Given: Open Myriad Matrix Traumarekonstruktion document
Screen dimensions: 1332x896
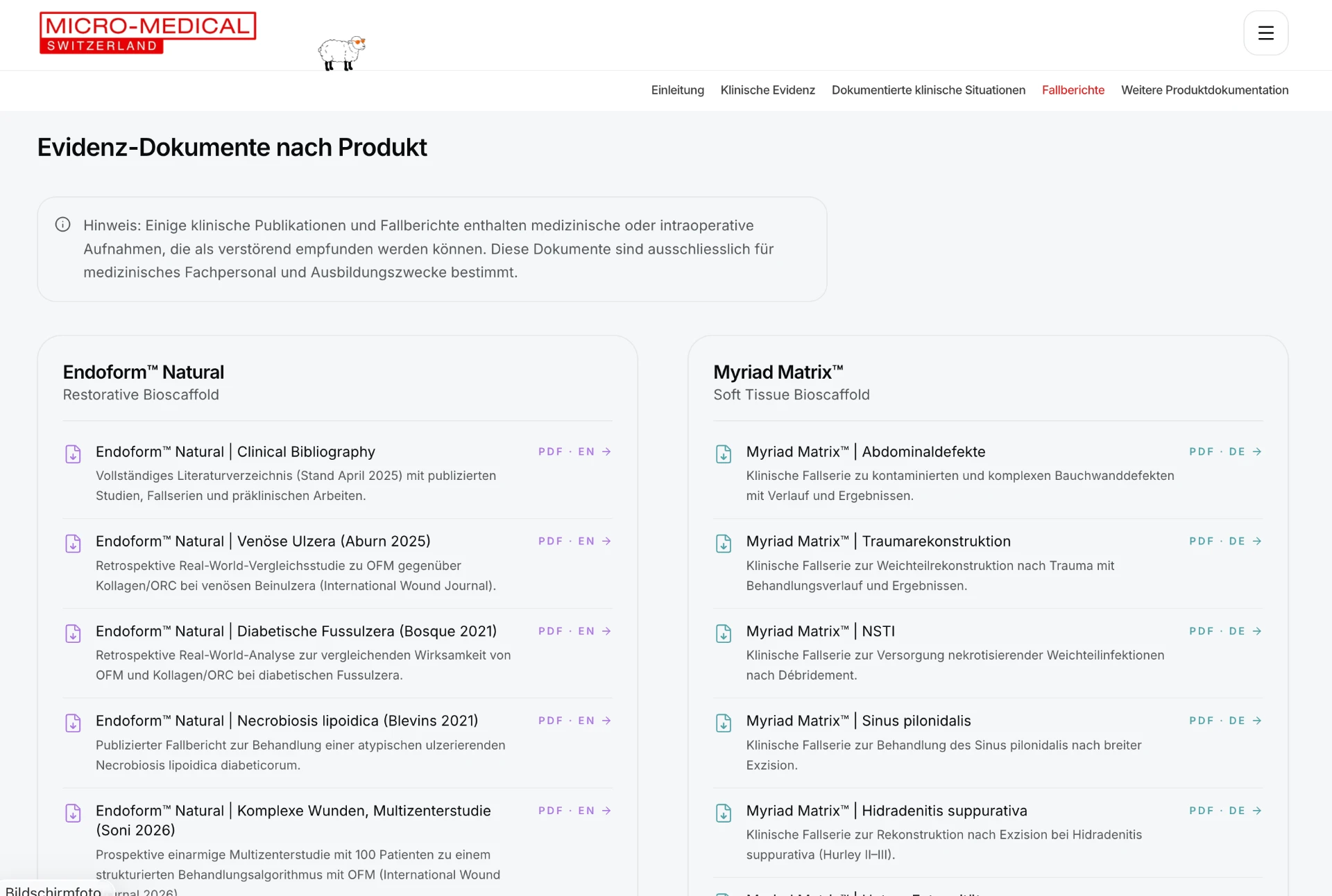Looking at the screenshot, I should tap(878, 541).
